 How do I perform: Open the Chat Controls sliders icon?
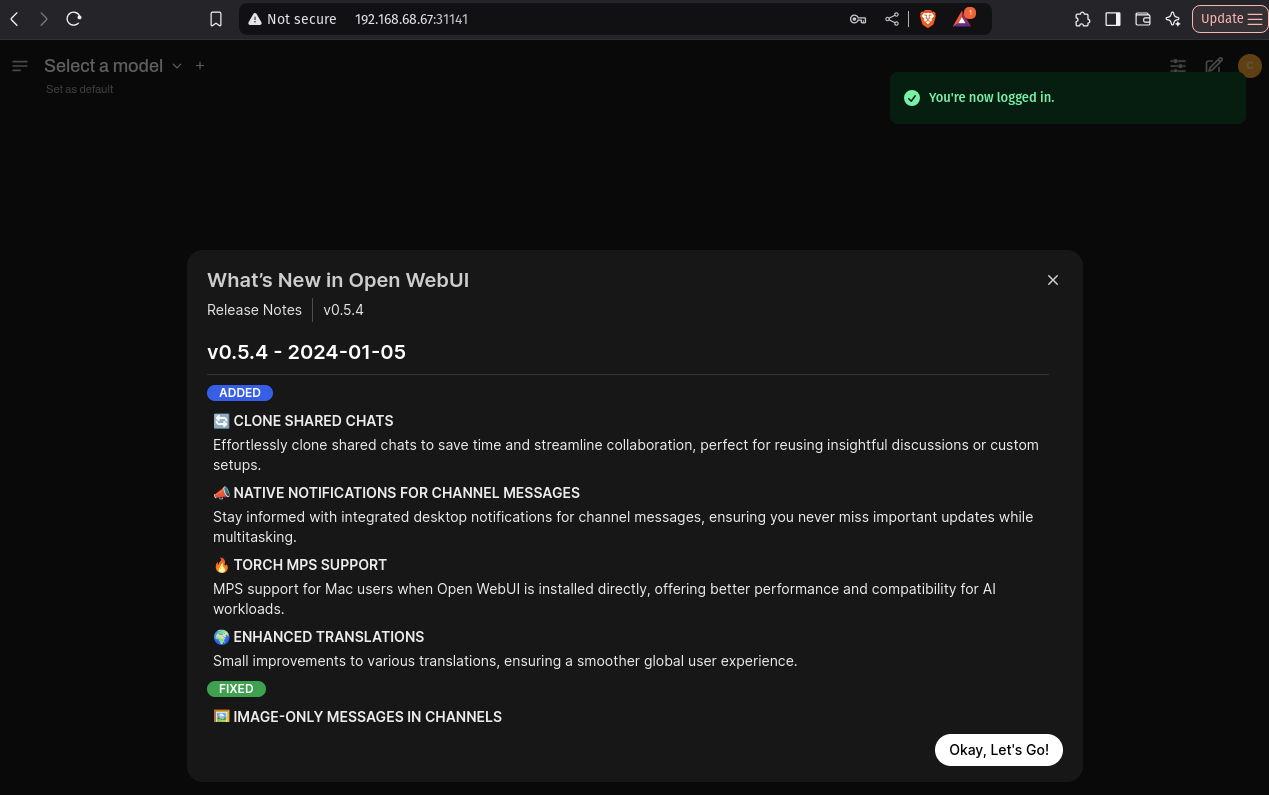(1177, 65)
